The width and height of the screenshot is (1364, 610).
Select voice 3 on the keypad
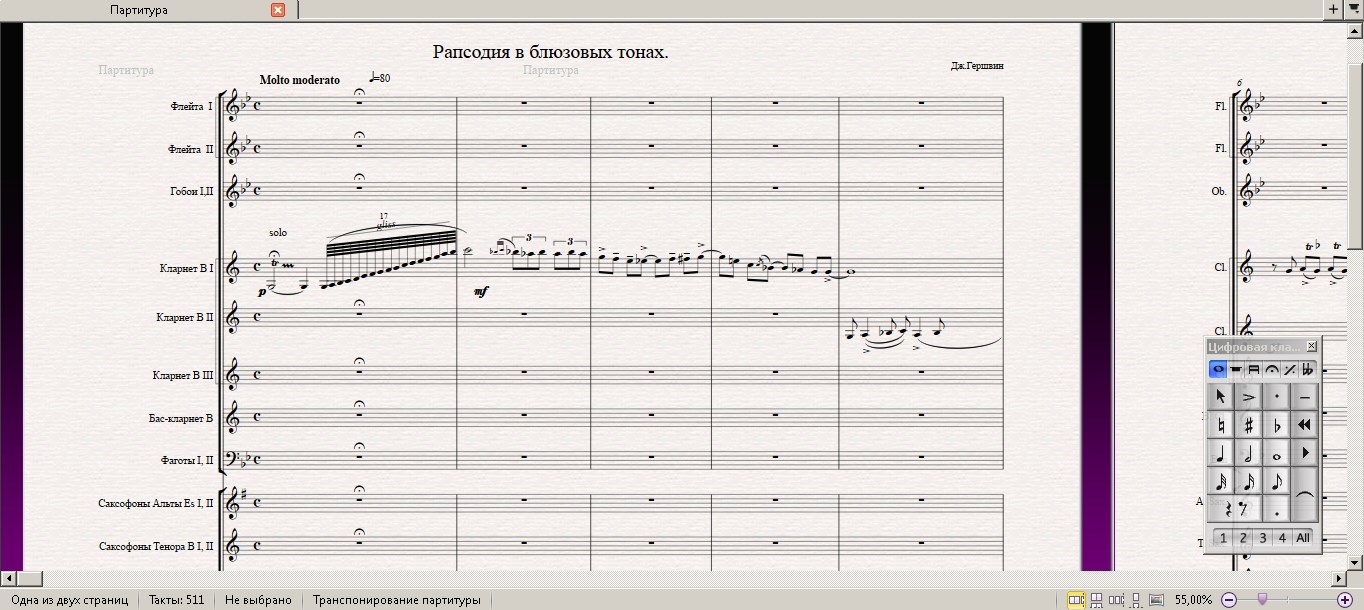coord(1263,538)
